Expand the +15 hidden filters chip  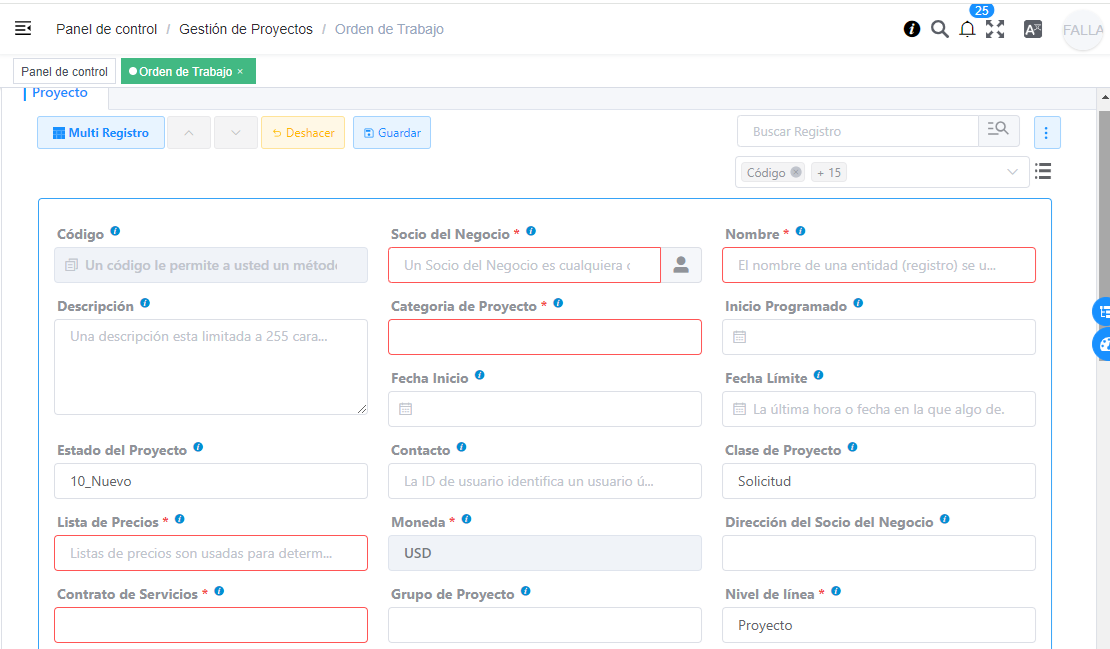[829, 171]
